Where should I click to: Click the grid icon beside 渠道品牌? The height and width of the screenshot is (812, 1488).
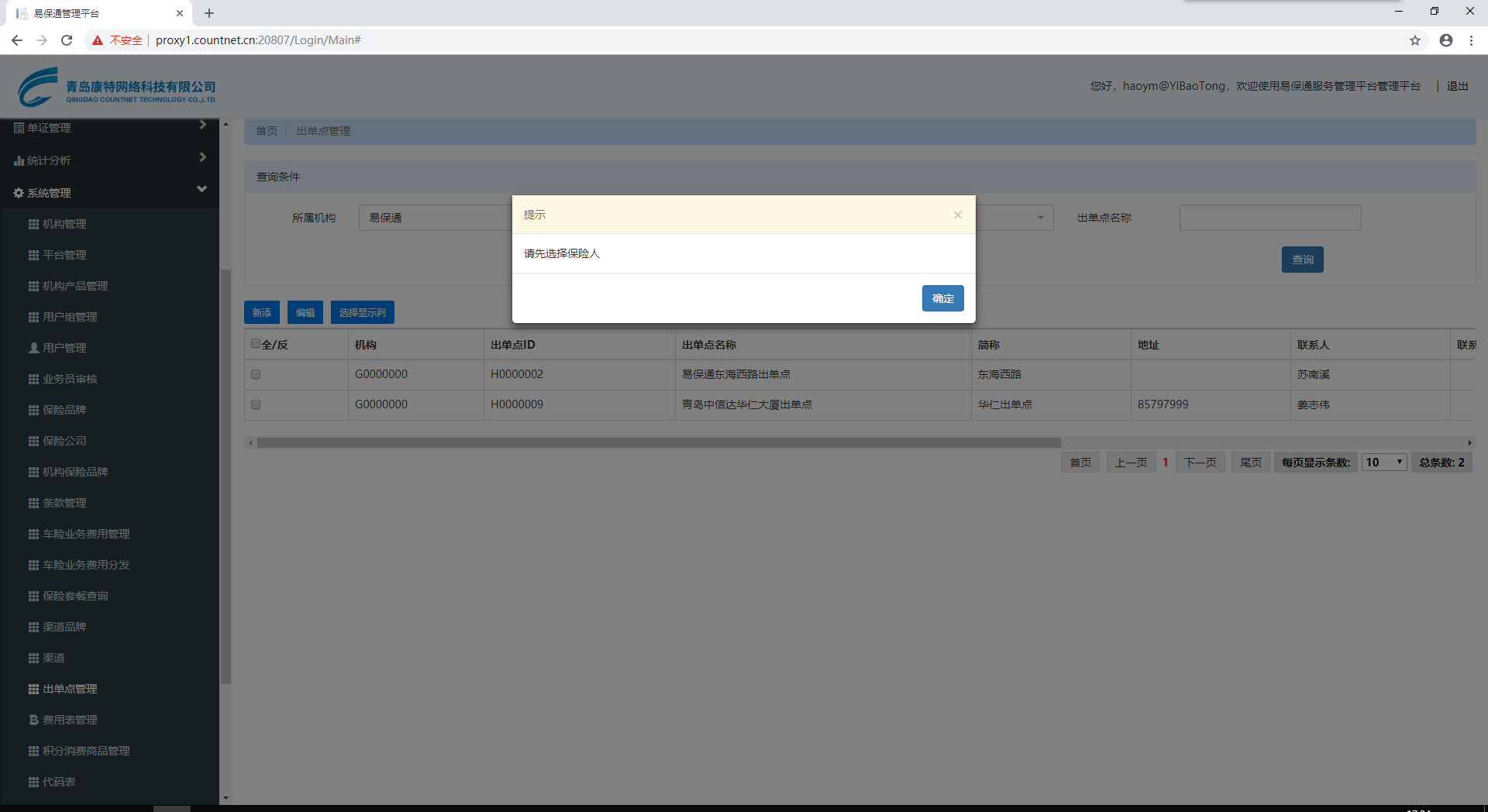33,627
